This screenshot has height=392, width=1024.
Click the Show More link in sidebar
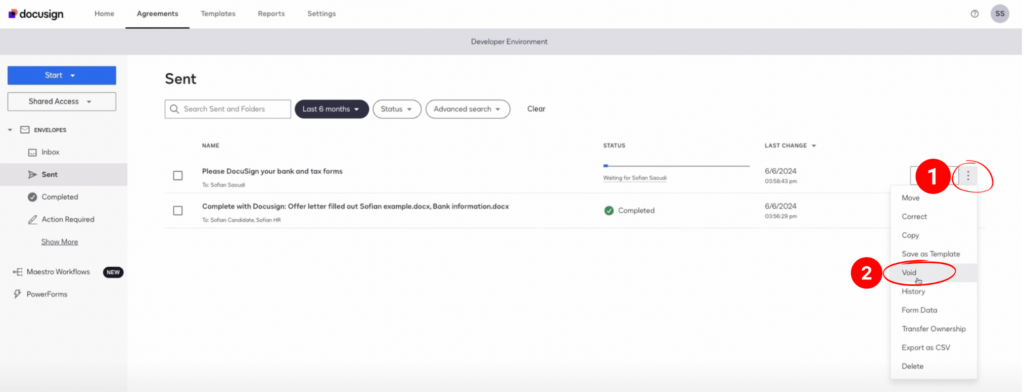[59, 242]
